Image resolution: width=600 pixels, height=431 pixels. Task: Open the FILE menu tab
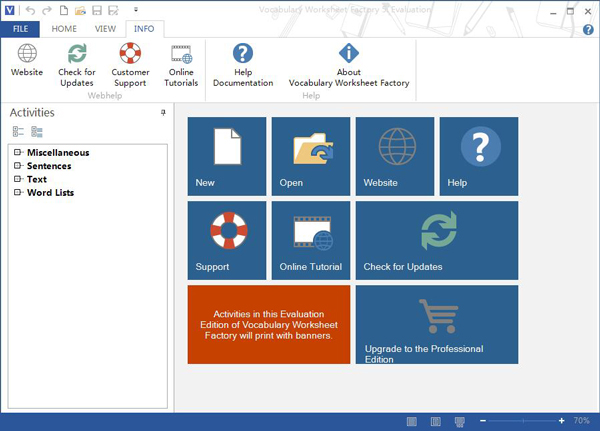click(x=20, y=29)
